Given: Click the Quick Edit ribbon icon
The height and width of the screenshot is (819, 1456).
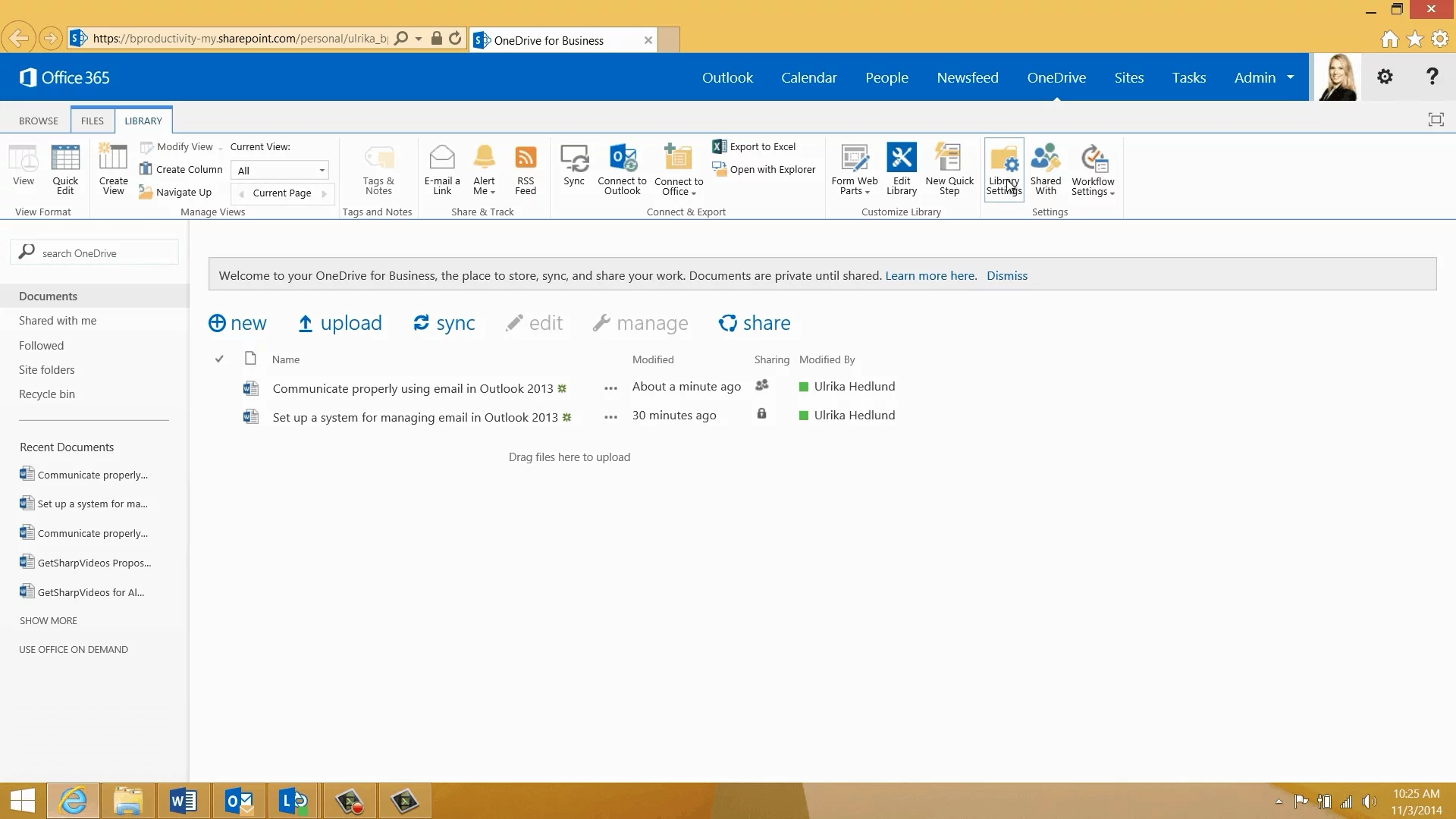Looking at the screenshot, I should pos(65,168).
